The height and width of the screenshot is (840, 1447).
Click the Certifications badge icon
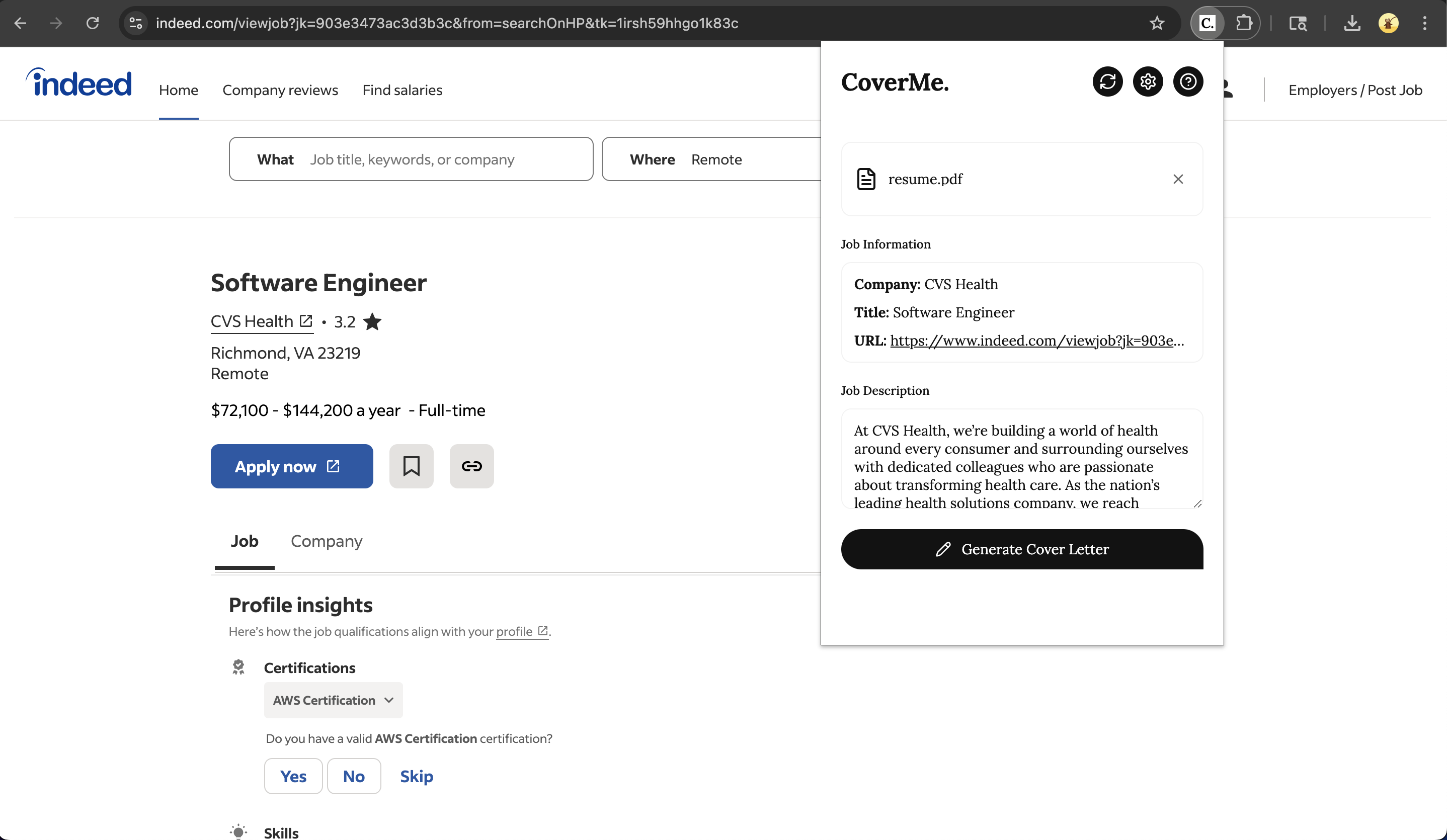(x=238, y=667)
